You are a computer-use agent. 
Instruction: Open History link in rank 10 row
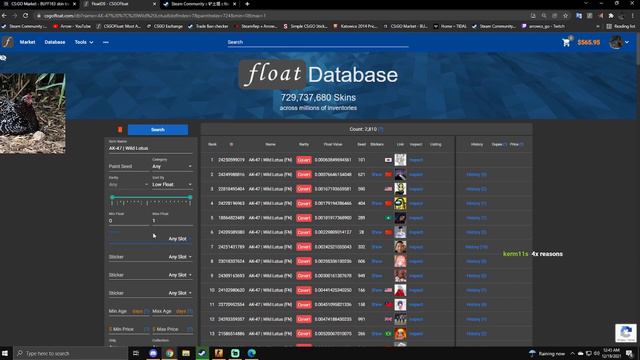click(476, 290)
